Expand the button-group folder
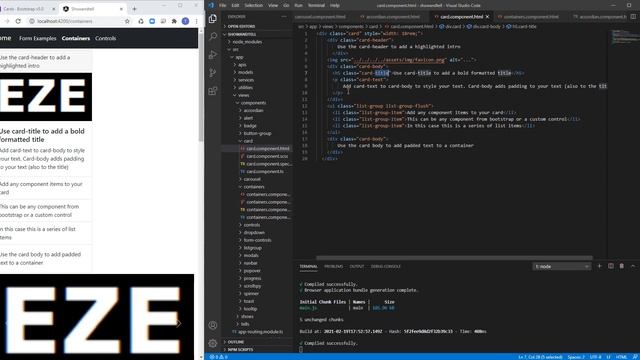Viewport: 640px width, 360px height. tap(257, 133)
